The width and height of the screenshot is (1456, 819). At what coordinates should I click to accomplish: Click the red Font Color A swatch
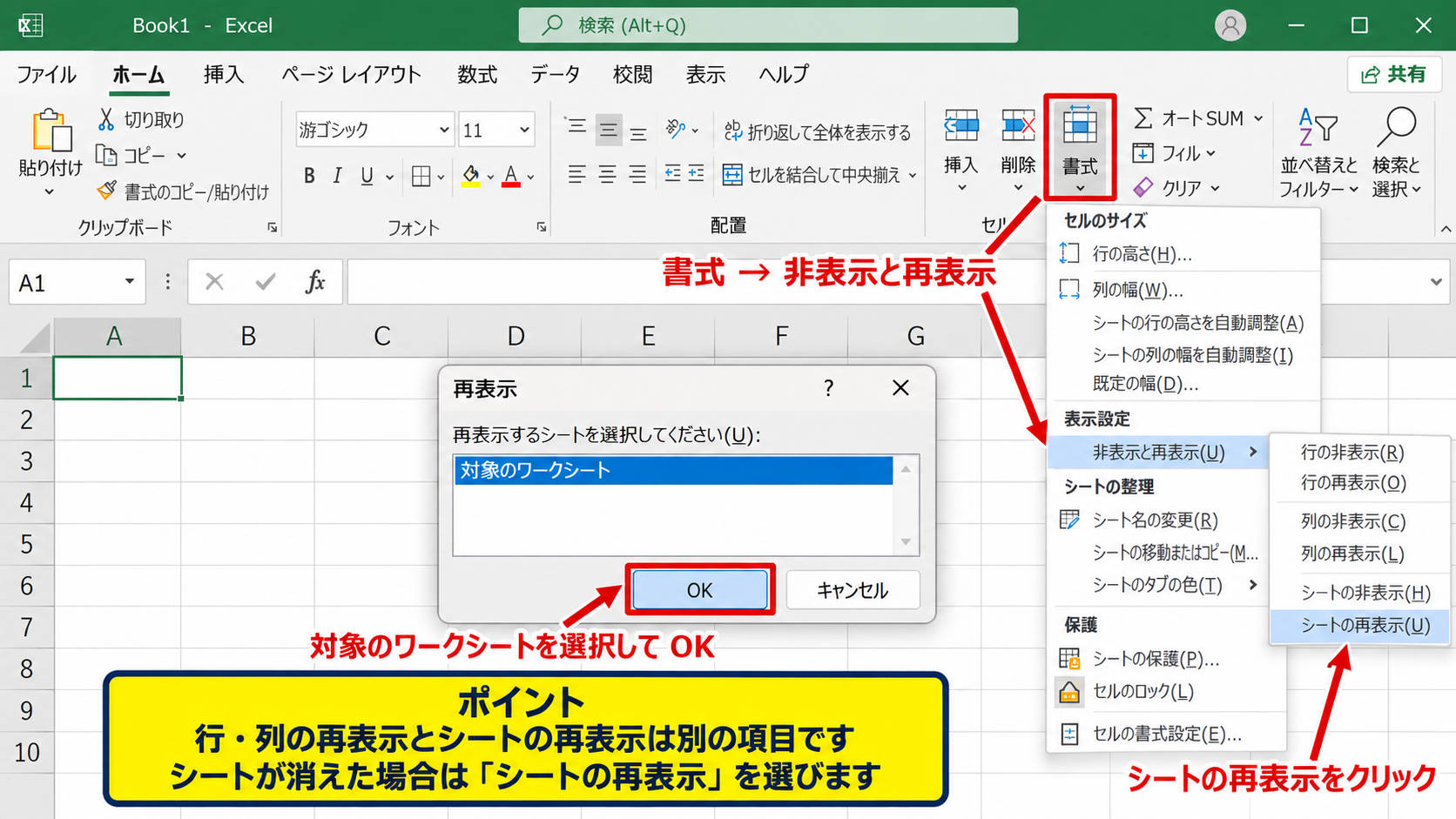click(511, 177)
